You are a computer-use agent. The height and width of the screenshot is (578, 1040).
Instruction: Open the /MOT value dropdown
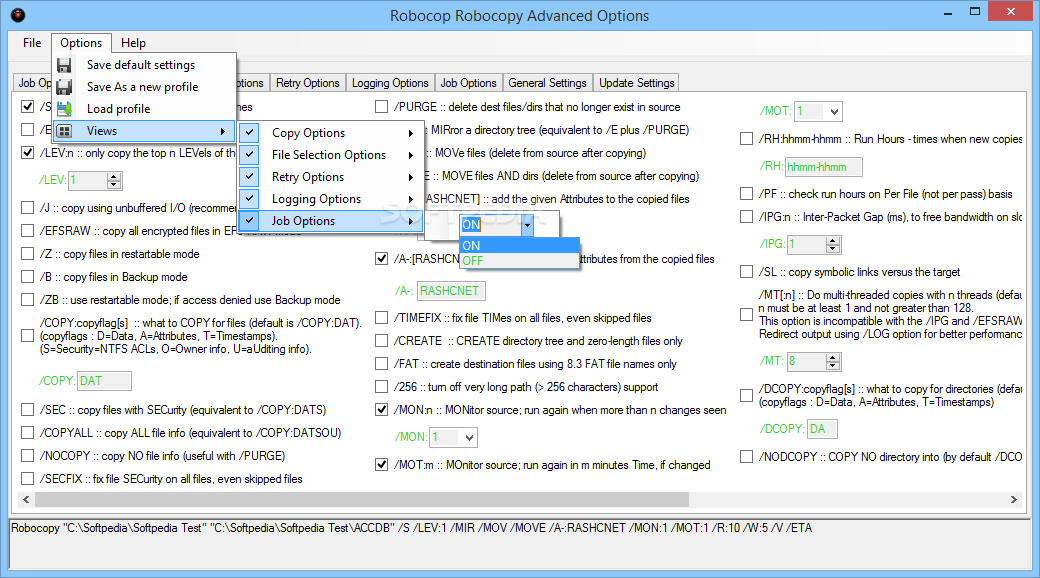point(834,111)
